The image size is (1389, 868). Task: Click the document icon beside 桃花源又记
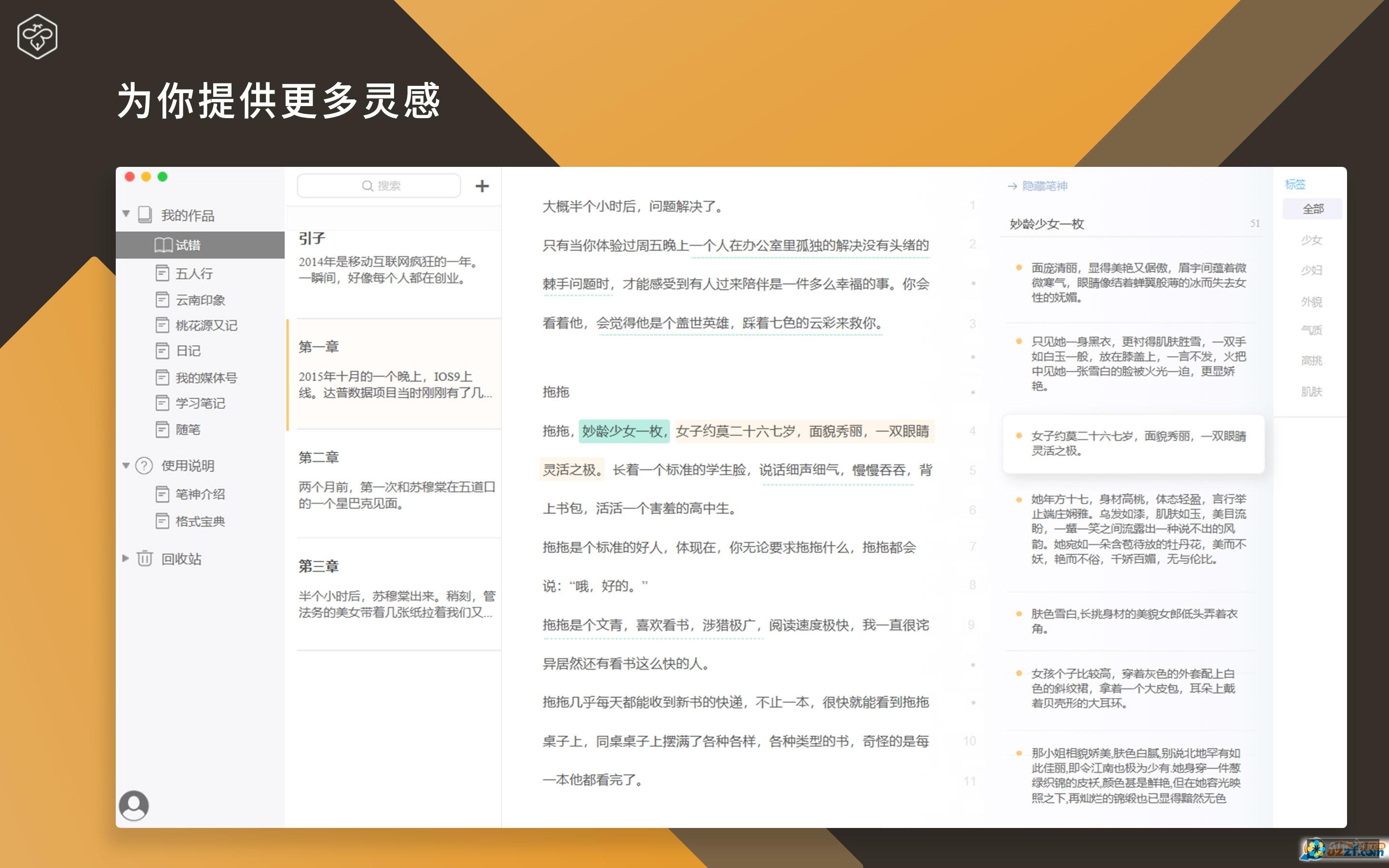[163, 325]
